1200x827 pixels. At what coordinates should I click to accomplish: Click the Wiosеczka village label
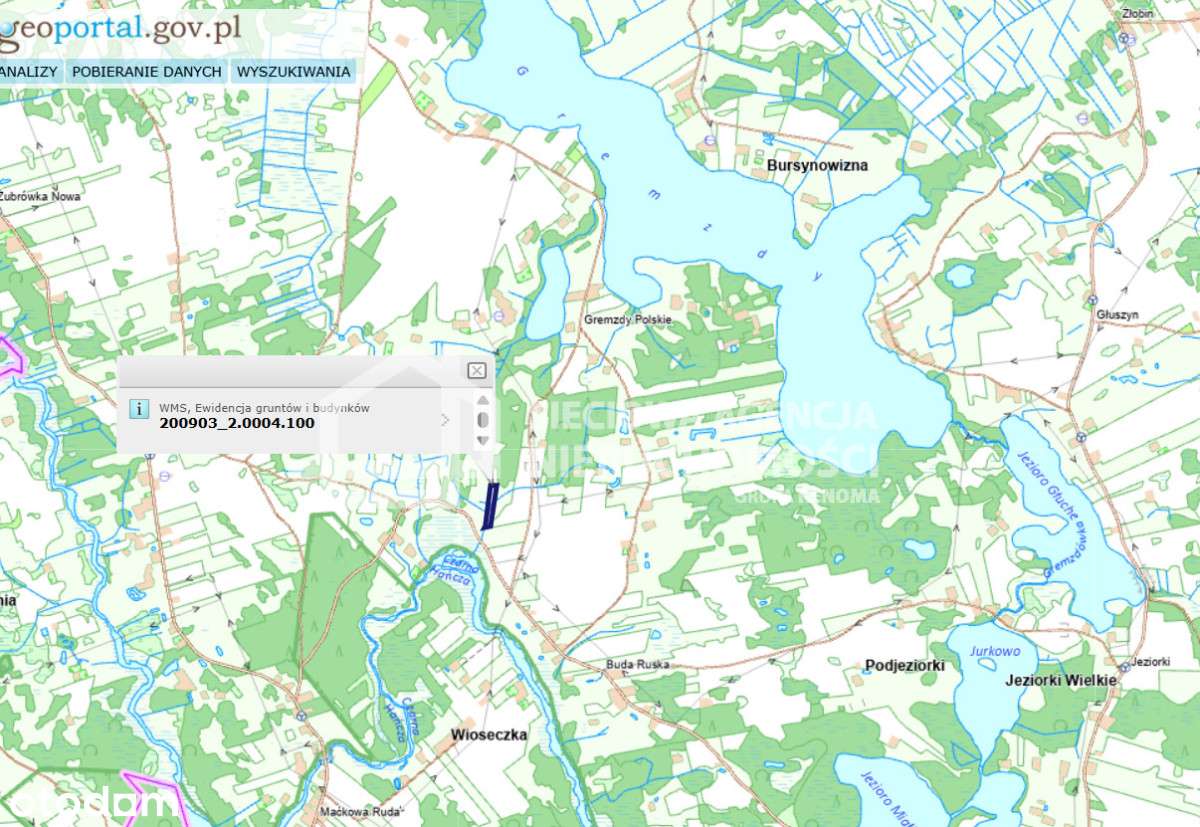(x=488, y=735)
